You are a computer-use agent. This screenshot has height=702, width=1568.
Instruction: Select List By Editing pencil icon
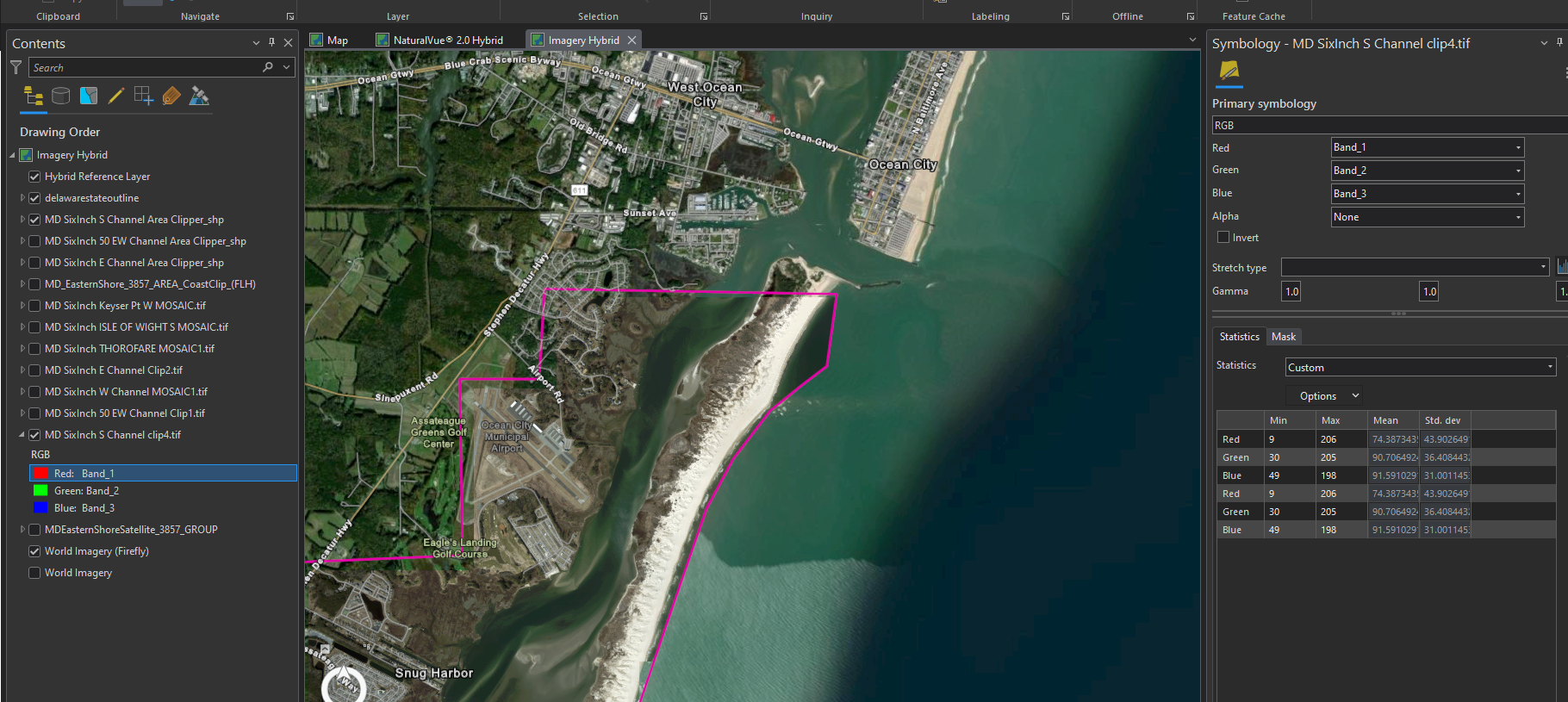pos(116,96)
